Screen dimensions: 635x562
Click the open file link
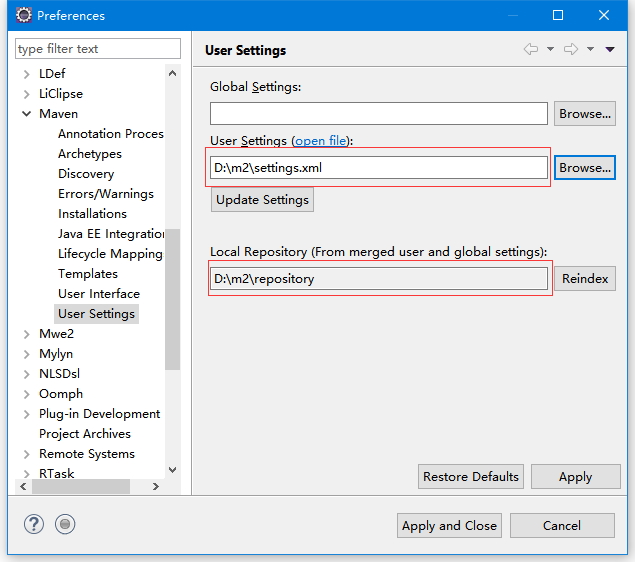click(x=321, y=141)
